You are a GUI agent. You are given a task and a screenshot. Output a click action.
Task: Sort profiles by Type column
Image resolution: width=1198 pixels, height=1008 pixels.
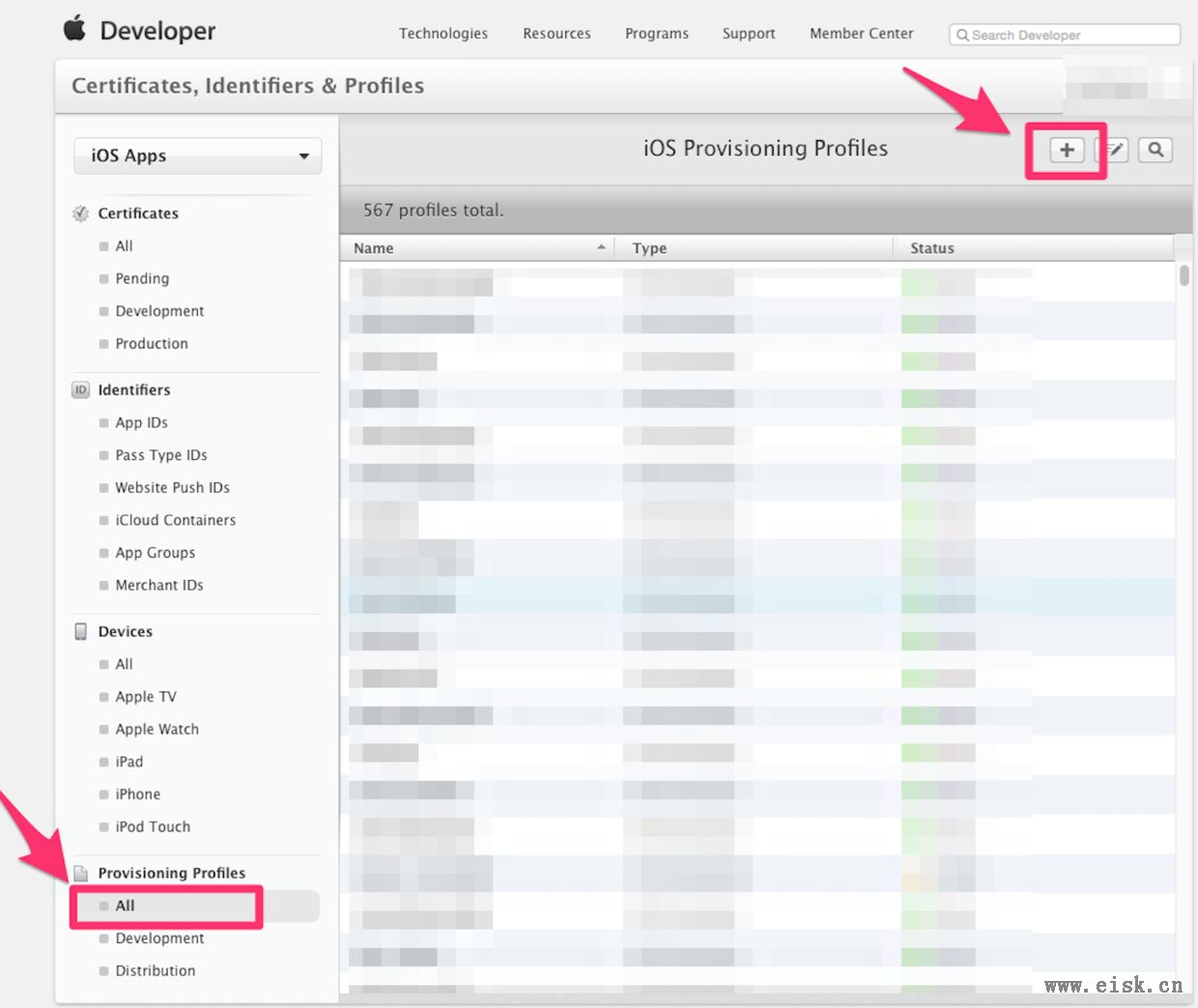pos(755,248)
